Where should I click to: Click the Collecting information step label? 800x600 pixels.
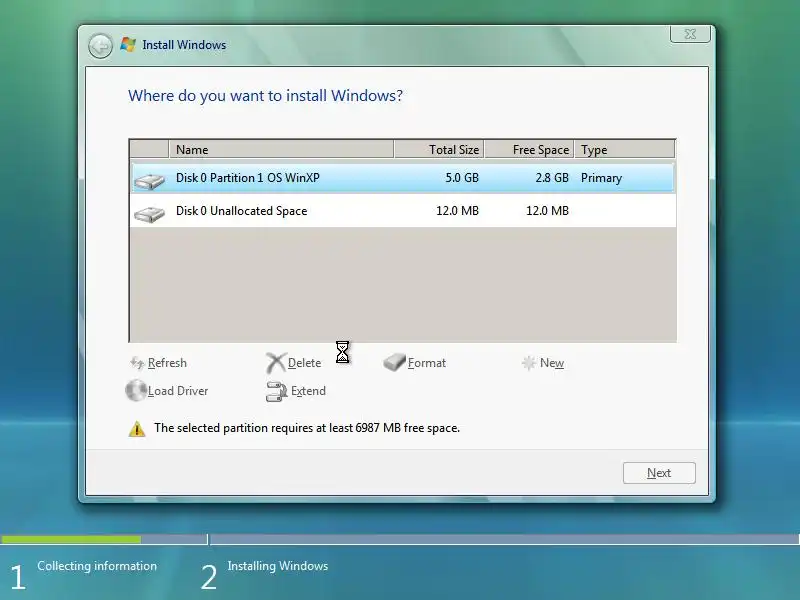pyautogui.click(x=97, y=566)
